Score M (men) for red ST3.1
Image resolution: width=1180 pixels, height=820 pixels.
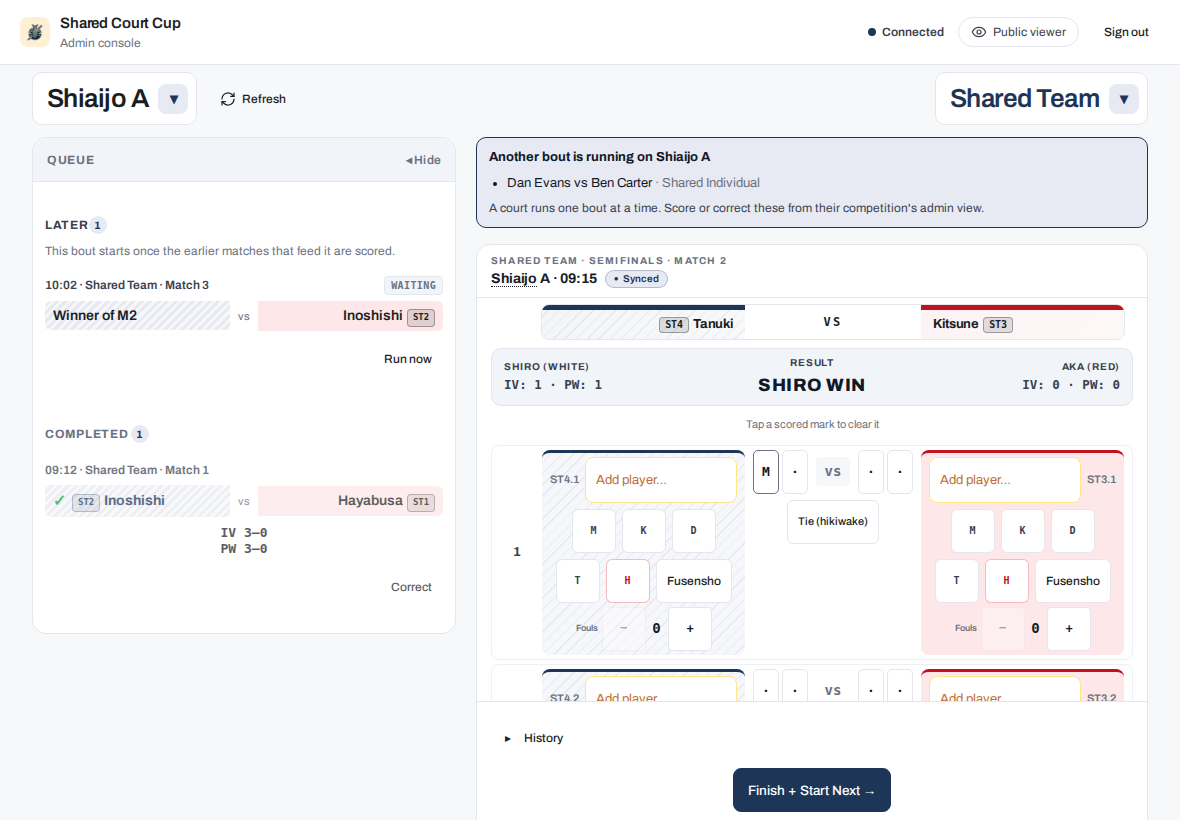[972, 531]
